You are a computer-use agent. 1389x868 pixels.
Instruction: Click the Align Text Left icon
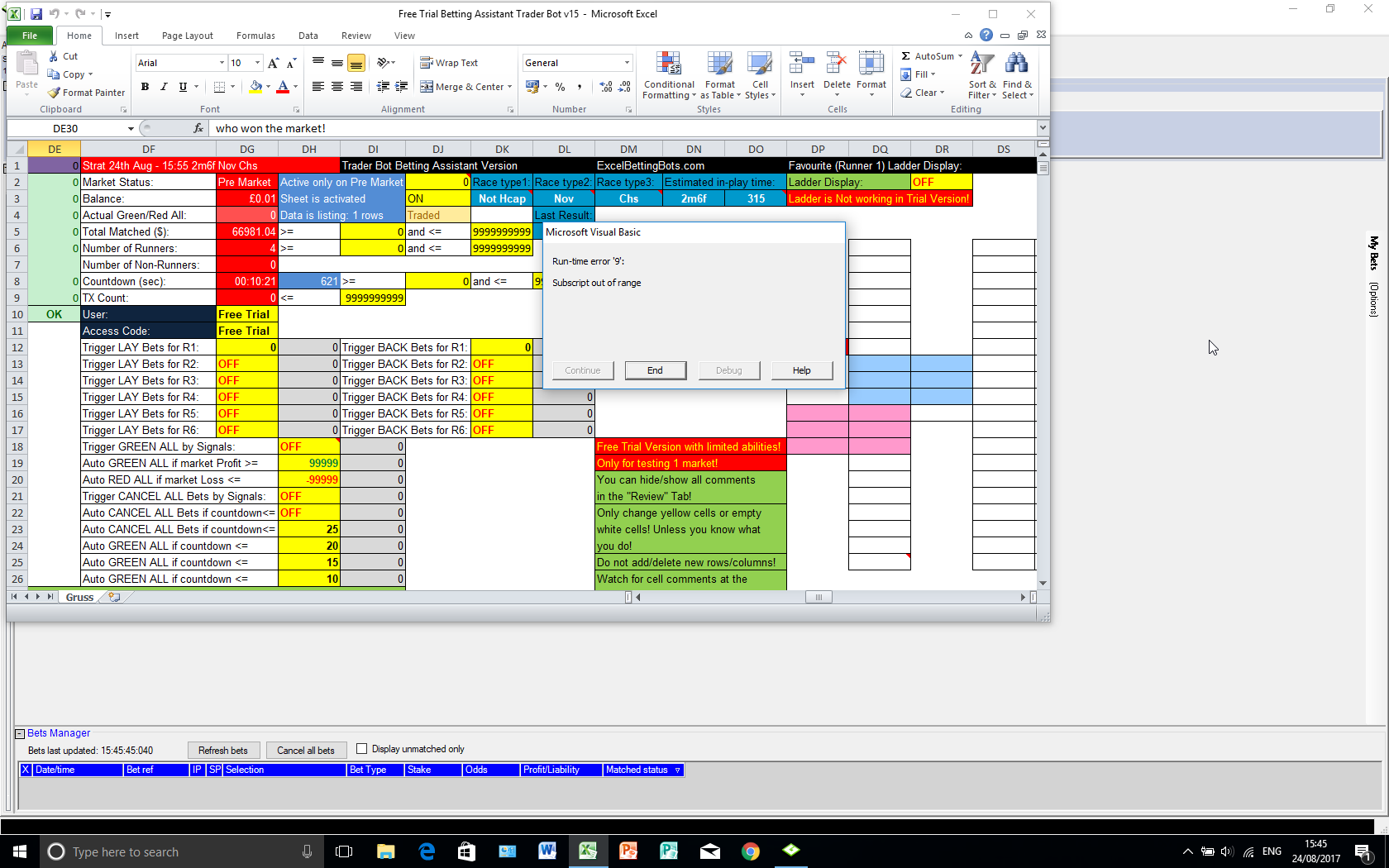pyautogui.click(x=318, y=87)
